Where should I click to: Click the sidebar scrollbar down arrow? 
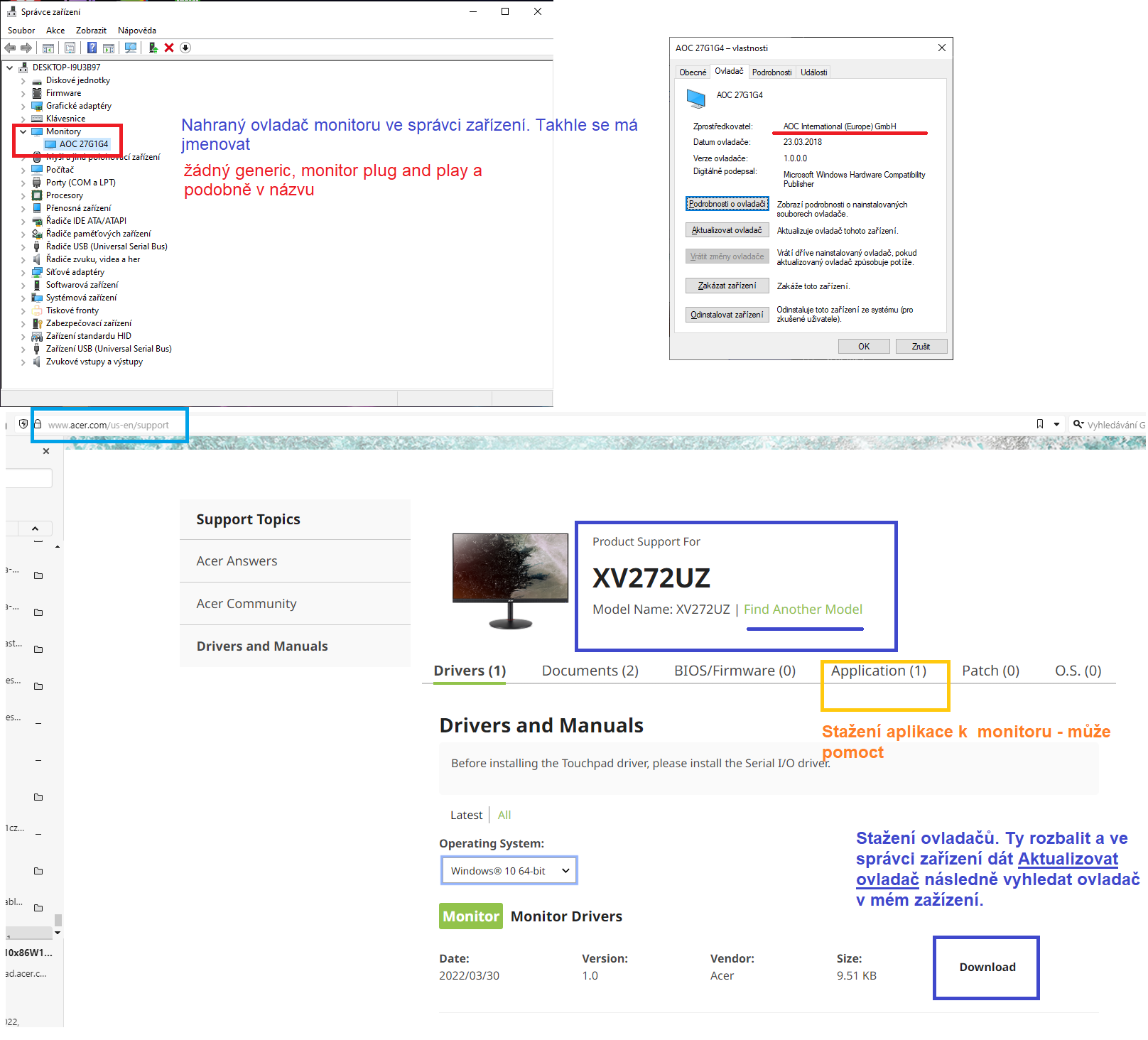[58, 933]
